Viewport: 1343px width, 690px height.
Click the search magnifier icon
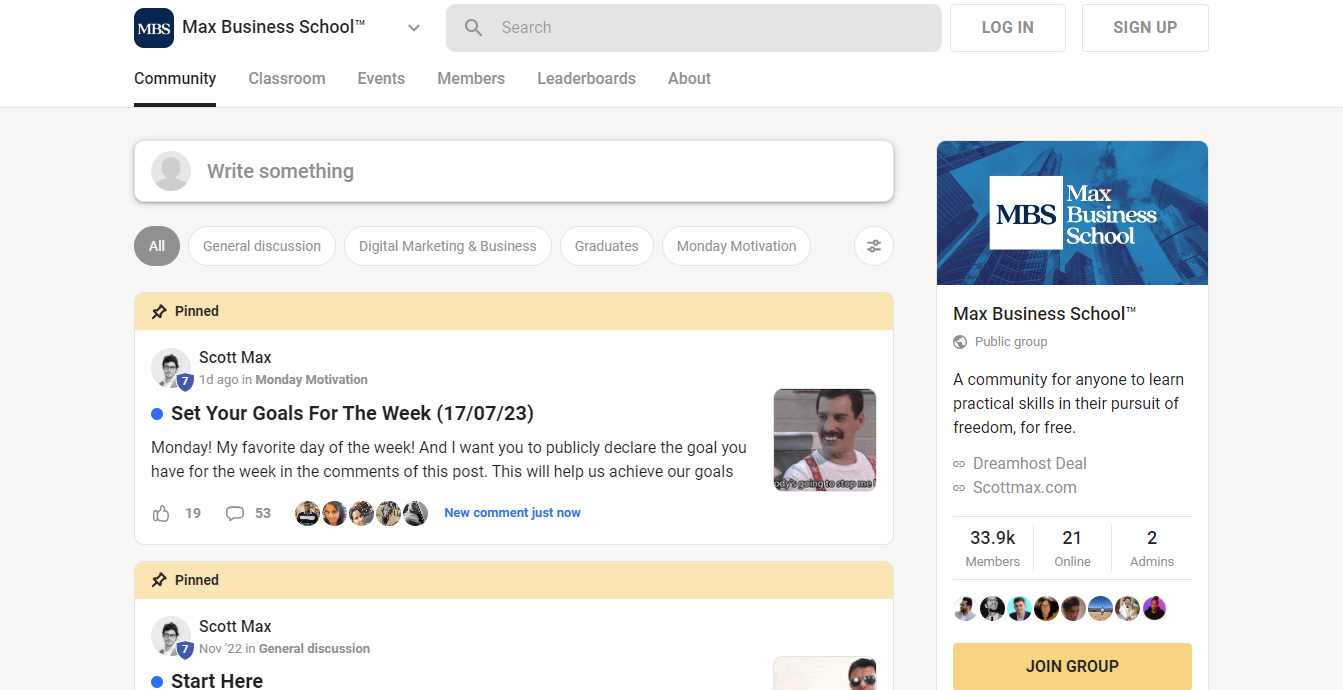474,28
